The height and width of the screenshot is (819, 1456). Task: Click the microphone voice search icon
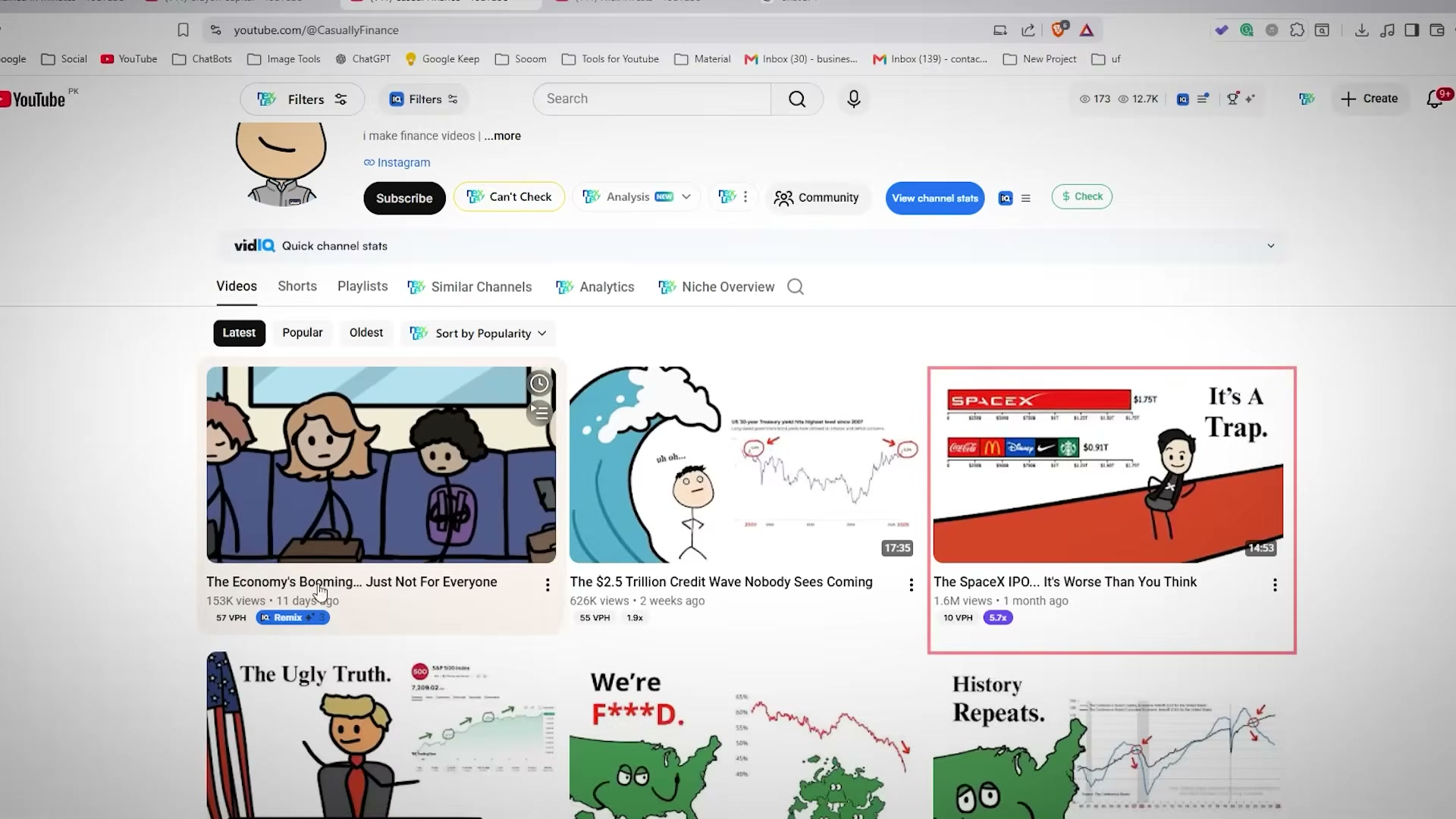(854, 99)
